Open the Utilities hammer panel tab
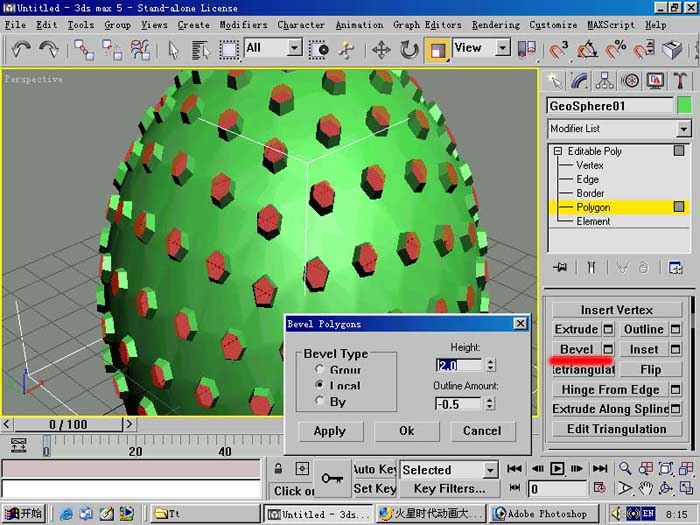The width and height of the screenshot is (700, 525). click(x=680, y=81)
